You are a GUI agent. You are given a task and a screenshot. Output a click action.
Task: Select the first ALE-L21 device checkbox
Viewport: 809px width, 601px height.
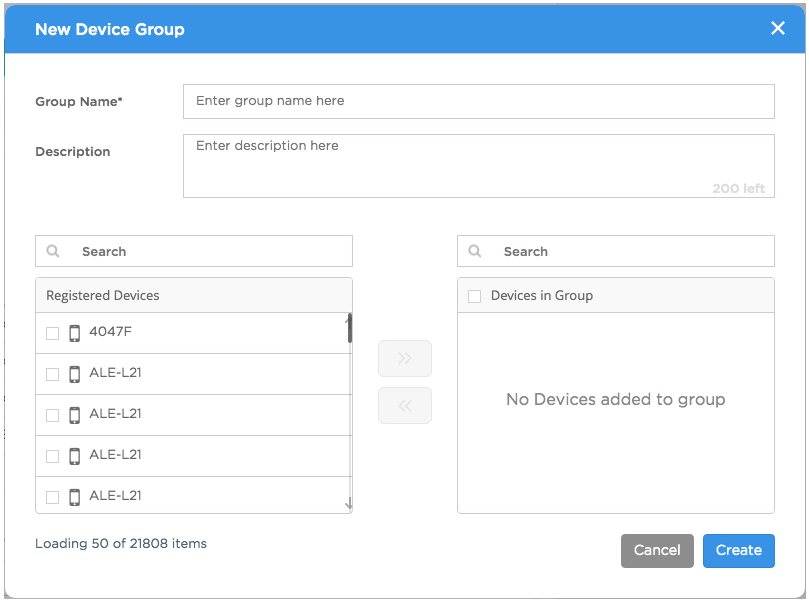[53, 374]
